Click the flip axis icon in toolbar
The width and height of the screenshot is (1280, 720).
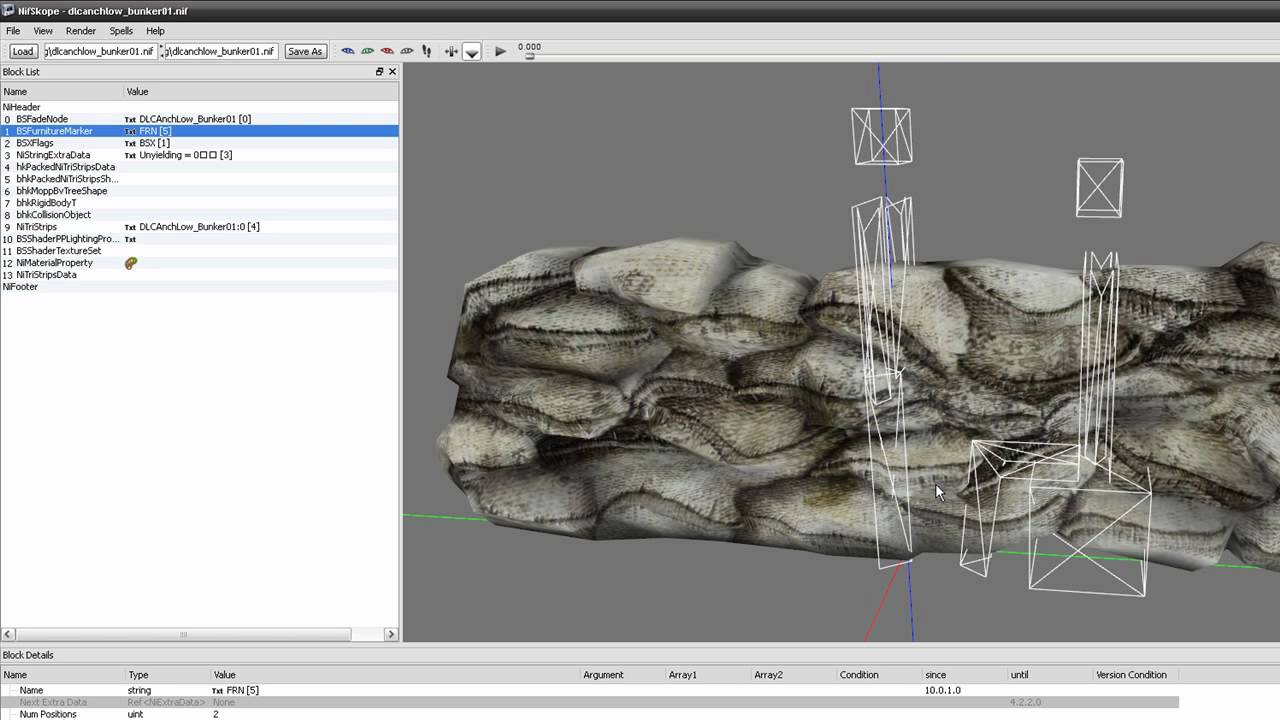pos(451,51)
